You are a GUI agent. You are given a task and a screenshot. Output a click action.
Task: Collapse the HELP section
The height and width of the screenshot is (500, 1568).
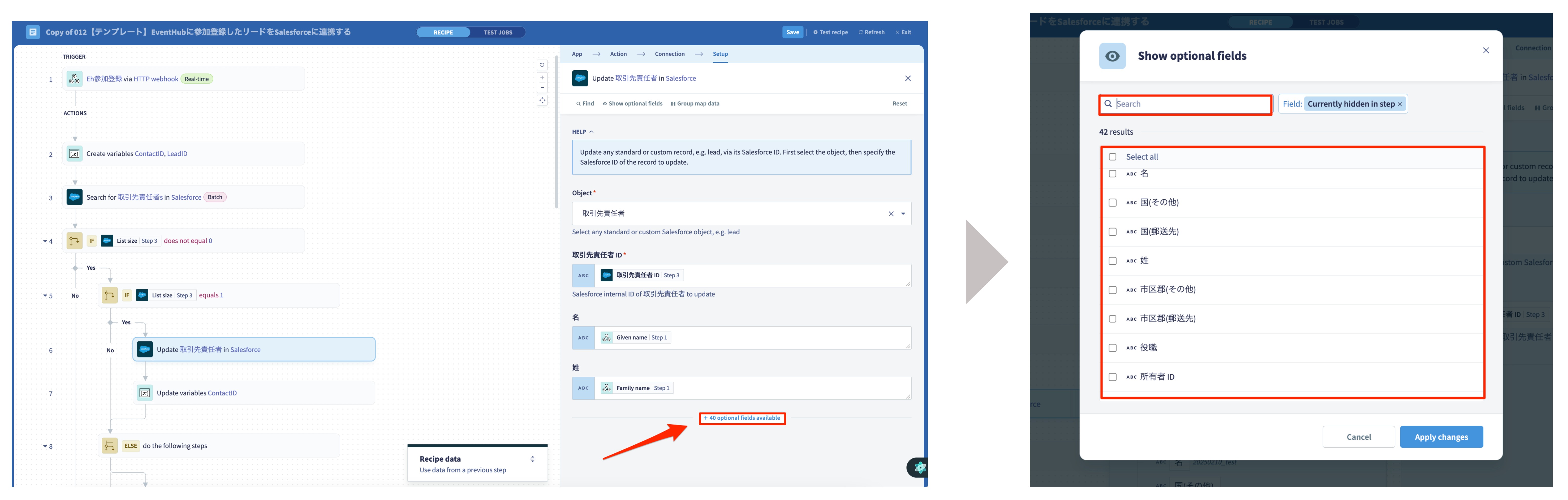point(583,132)
